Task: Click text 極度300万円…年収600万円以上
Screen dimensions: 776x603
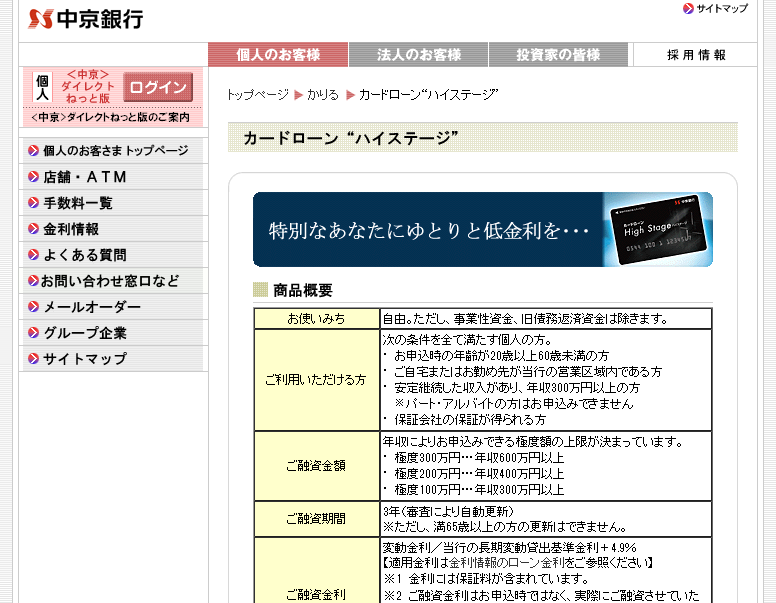Action: point(479,457)
